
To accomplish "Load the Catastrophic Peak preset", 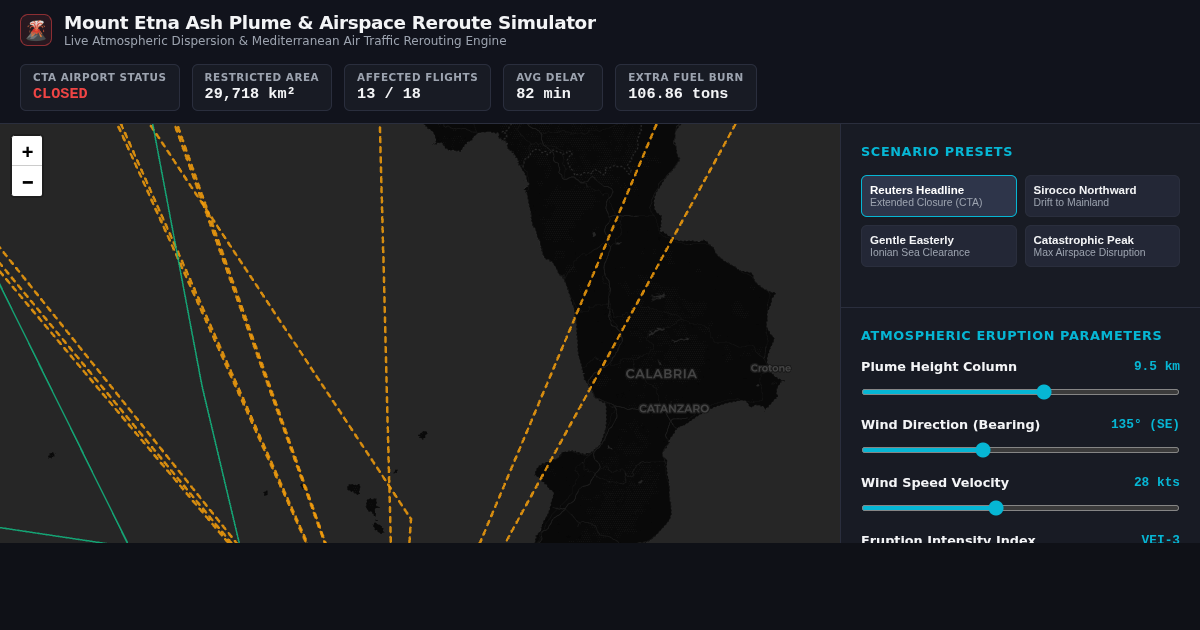I will pos(1102,246).
